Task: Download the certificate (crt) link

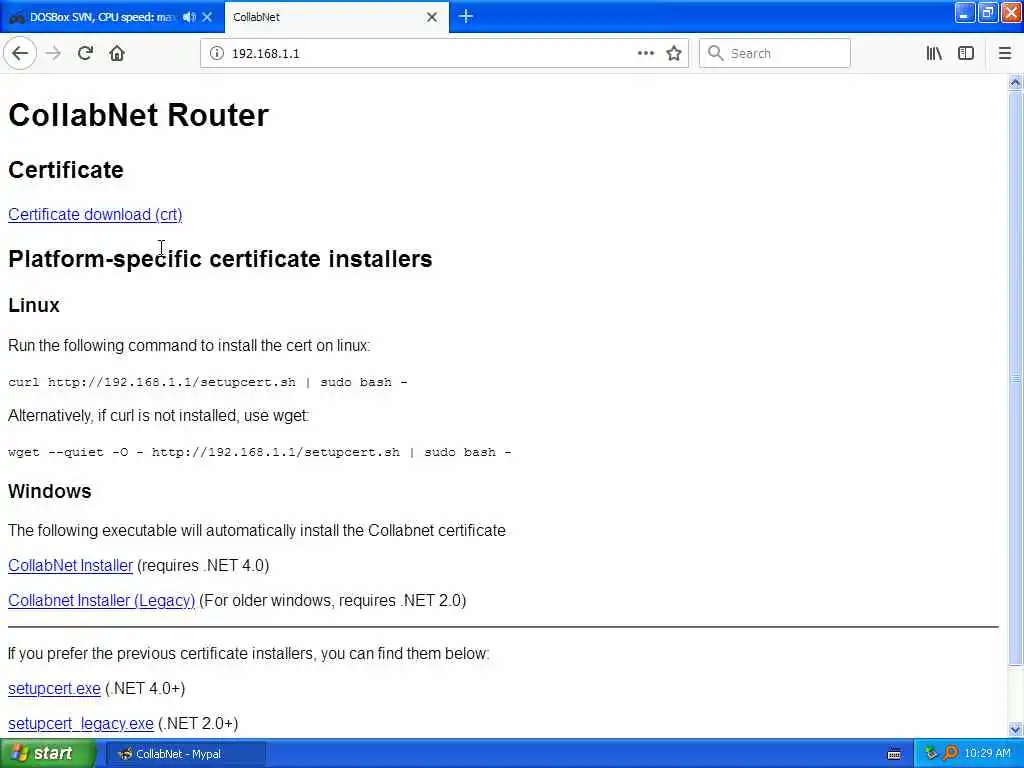Action: pyautogui.click(x=95, y=214)
